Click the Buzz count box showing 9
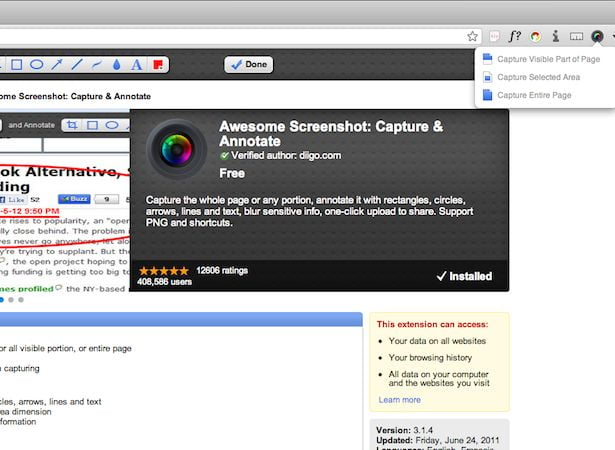 pos(107,199)
